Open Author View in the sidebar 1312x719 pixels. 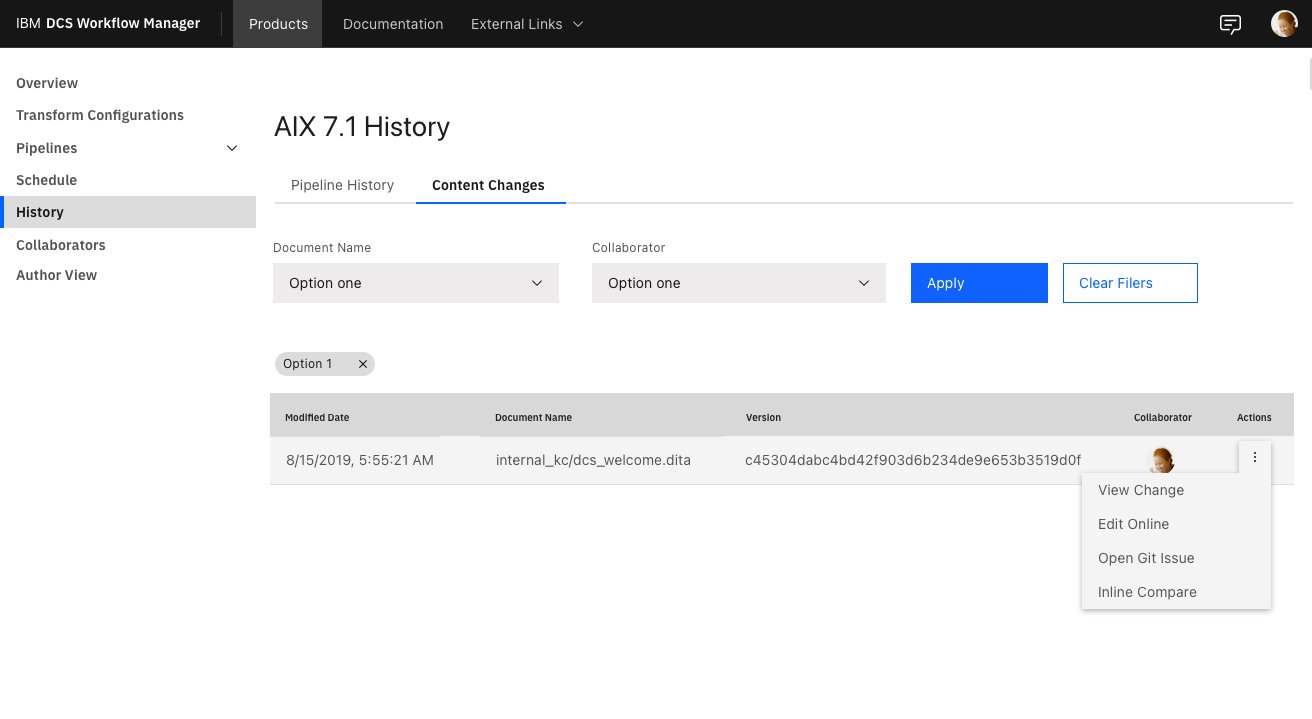[56, 275]
